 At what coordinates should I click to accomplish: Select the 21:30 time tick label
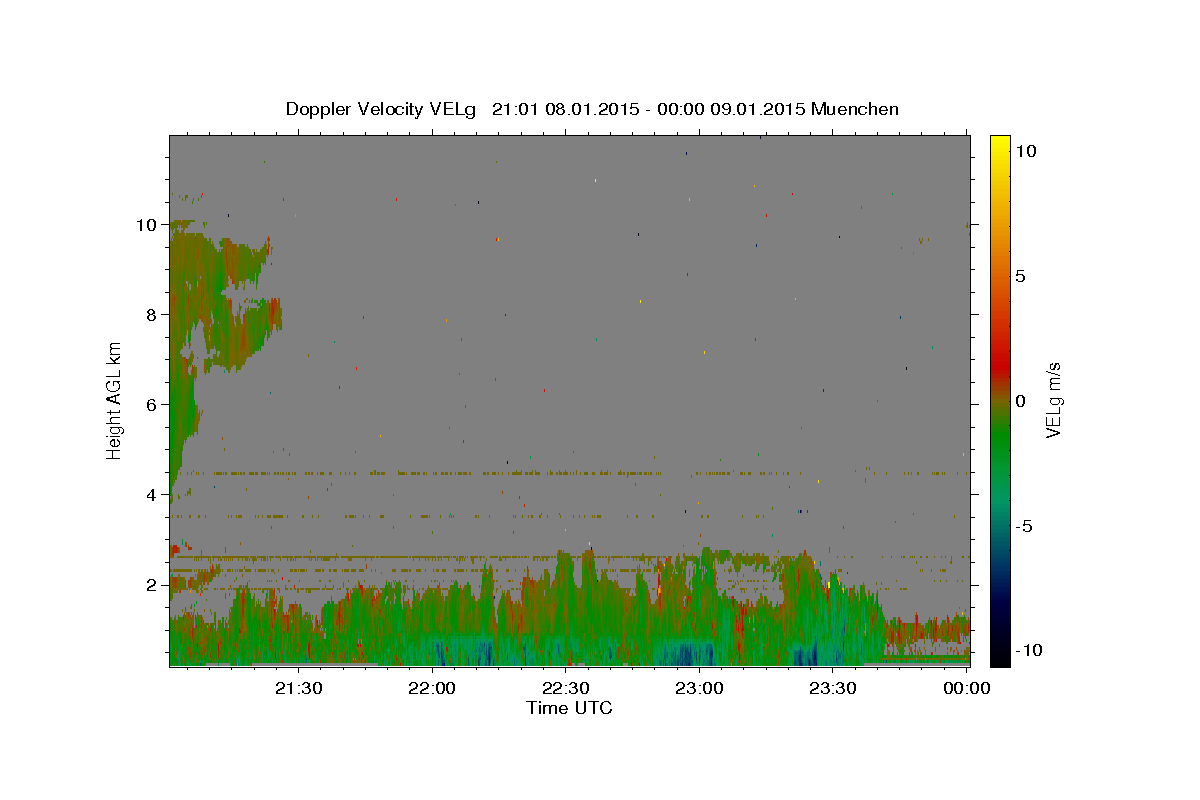[299, 688]
